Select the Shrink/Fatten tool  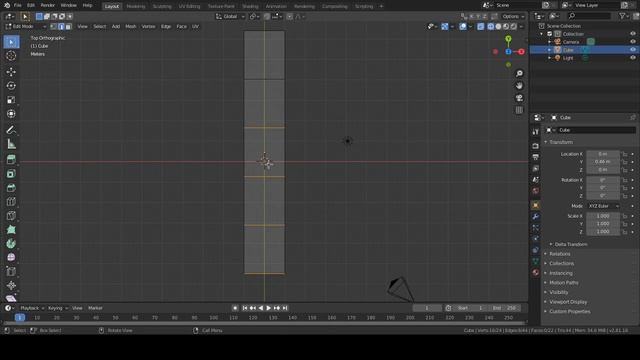click(x=11, y=285)
